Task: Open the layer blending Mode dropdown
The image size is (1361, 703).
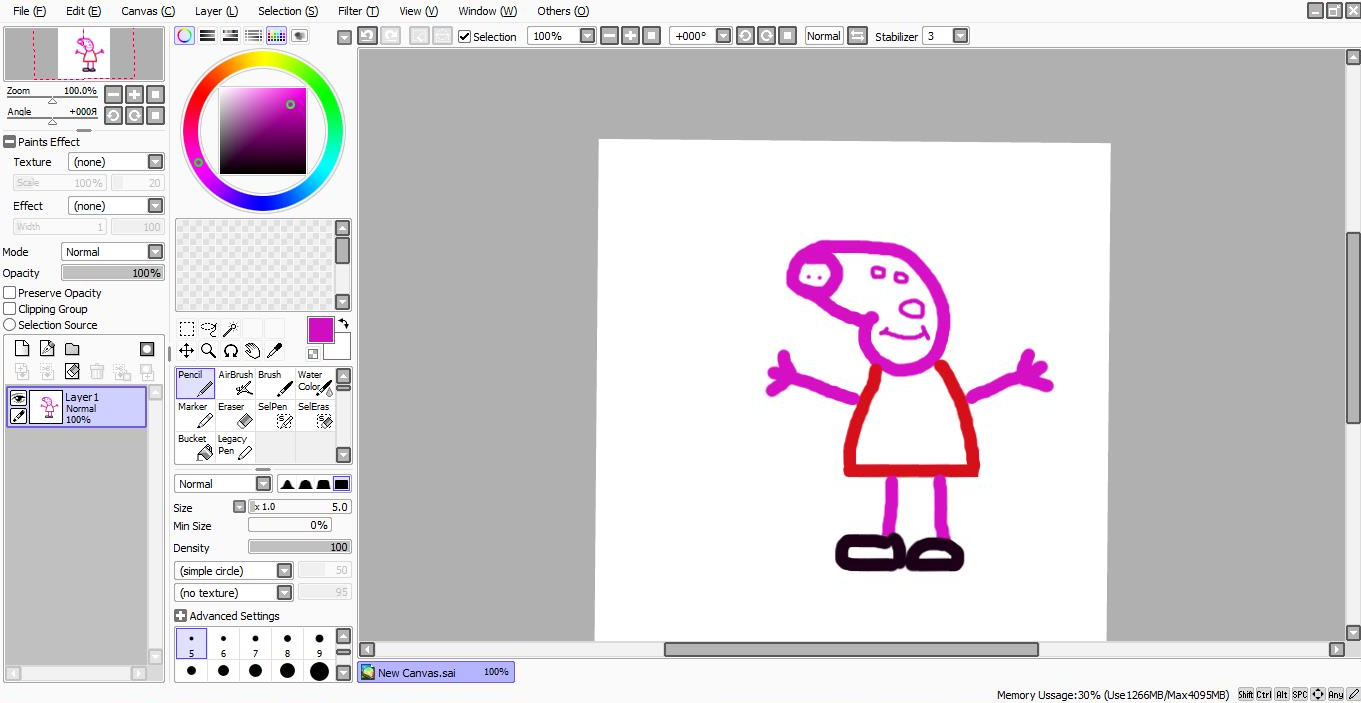Action: [x=155, y=252]
